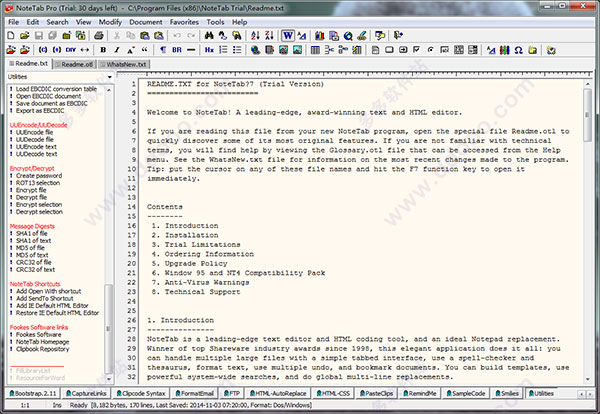Run the Create password clip
Screen dimensions: 600x414
point(39,176)
